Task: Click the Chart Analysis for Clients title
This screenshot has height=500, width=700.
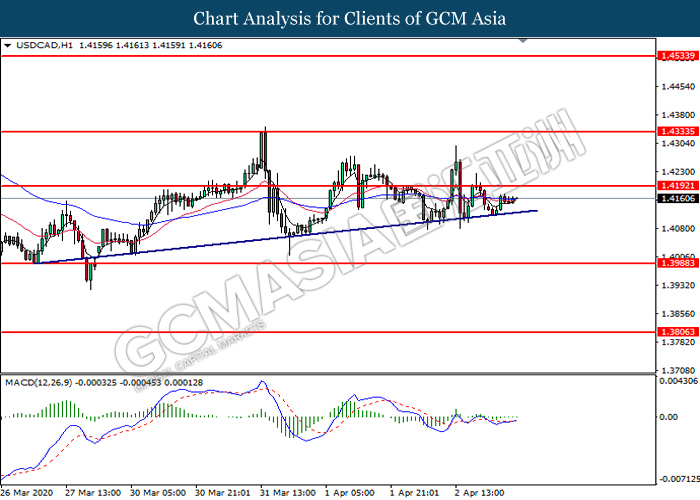Action: (350, 18)
